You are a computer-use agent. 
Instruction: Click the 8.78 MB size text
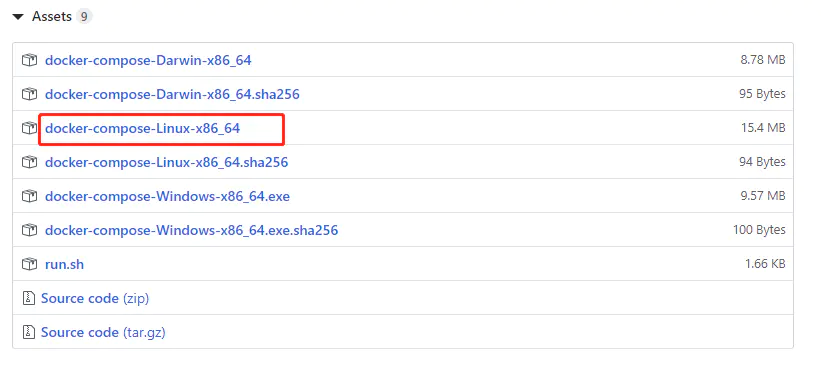pos(763,60)
